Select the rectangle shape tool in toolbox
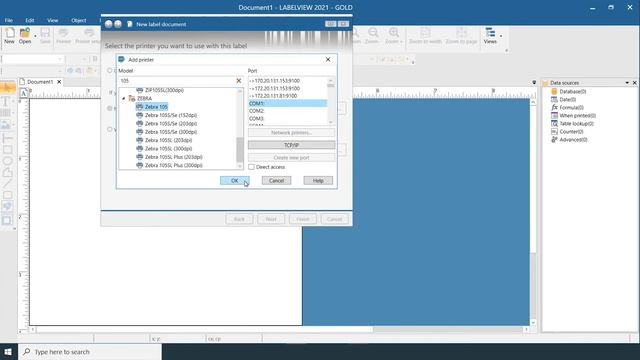This screenshot has width=640, height=360. [x=7, y=149]
